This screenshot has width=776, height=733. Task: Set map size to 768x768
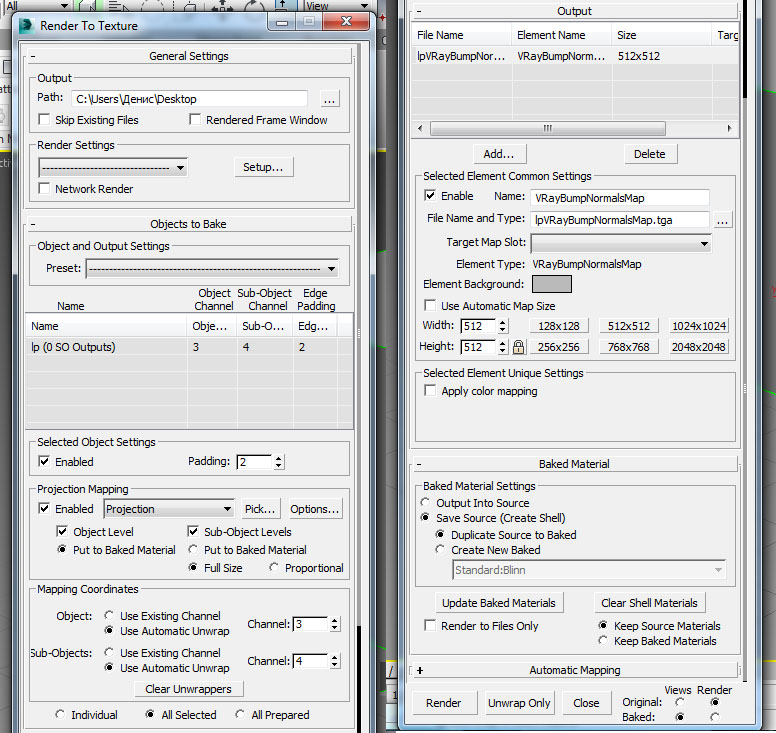pyautogui.click(x=629, y=347)
